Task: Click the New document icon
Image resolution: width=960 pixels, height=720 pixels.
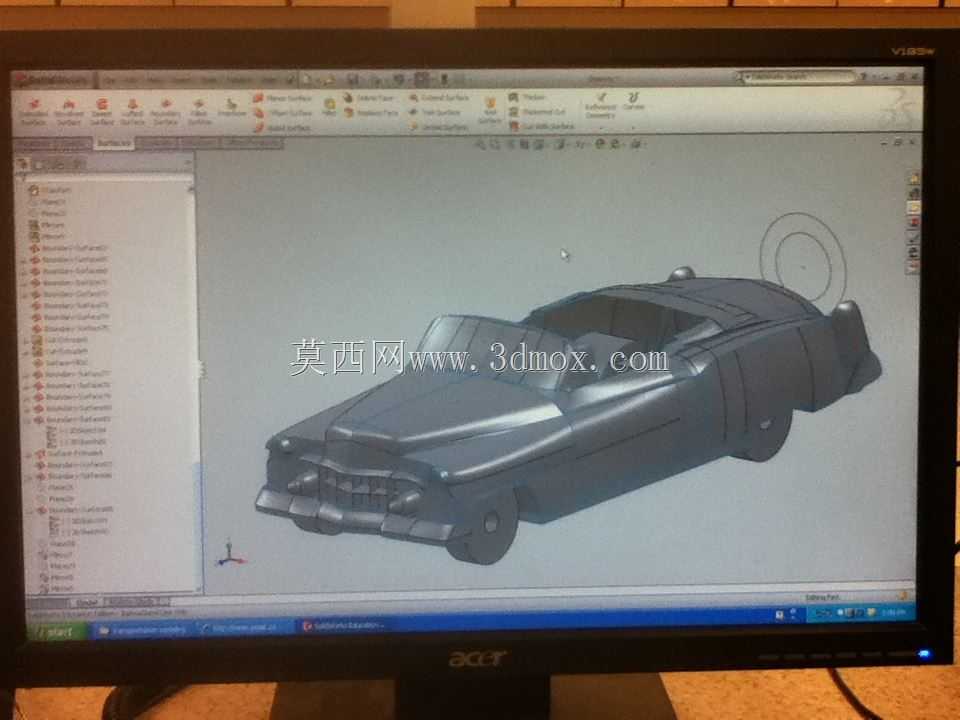Action: tap(307, 80)
